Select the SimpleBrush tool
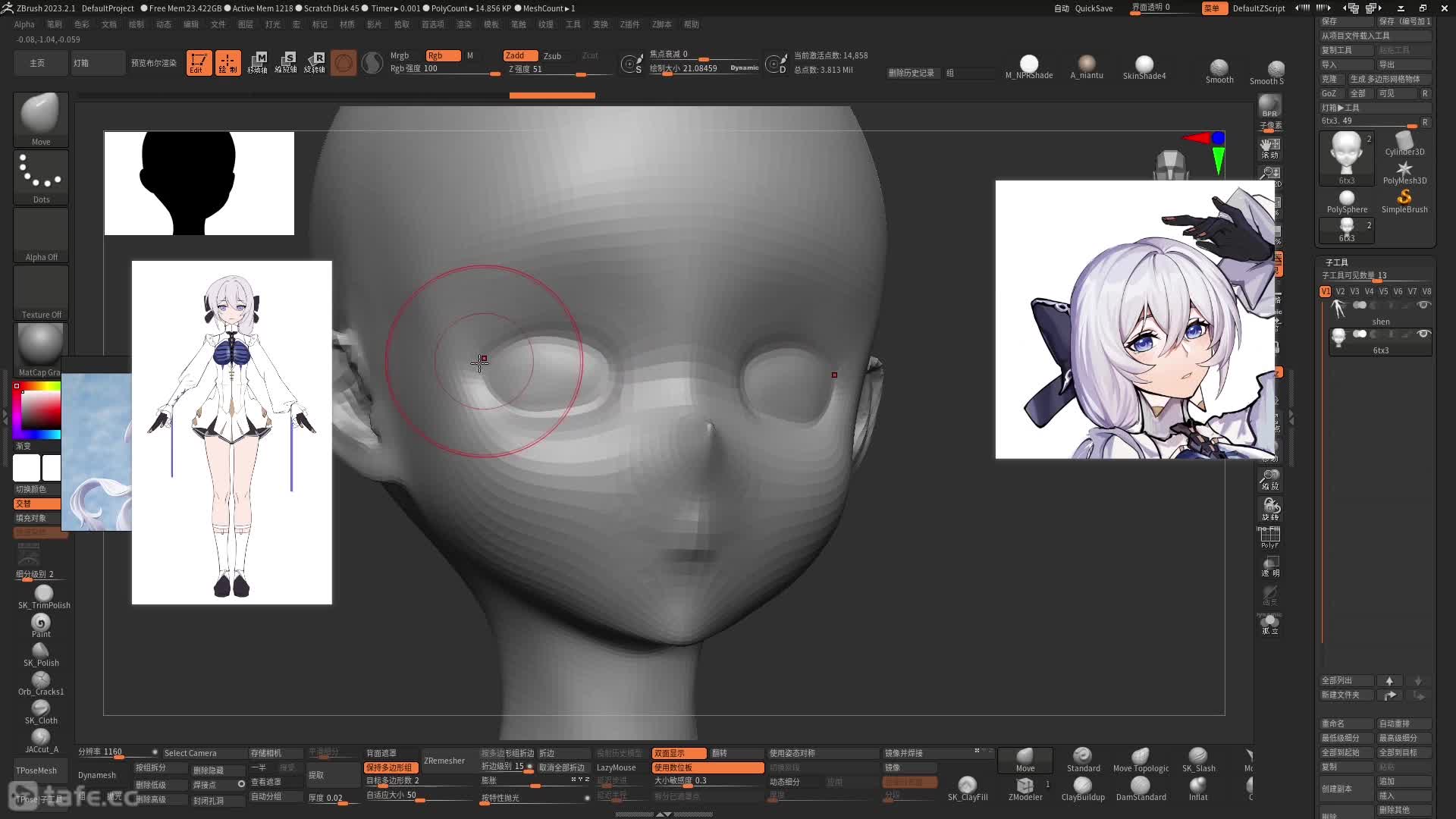Image resolution: width=1456 pixels, height=819 pixels. 1404,201
